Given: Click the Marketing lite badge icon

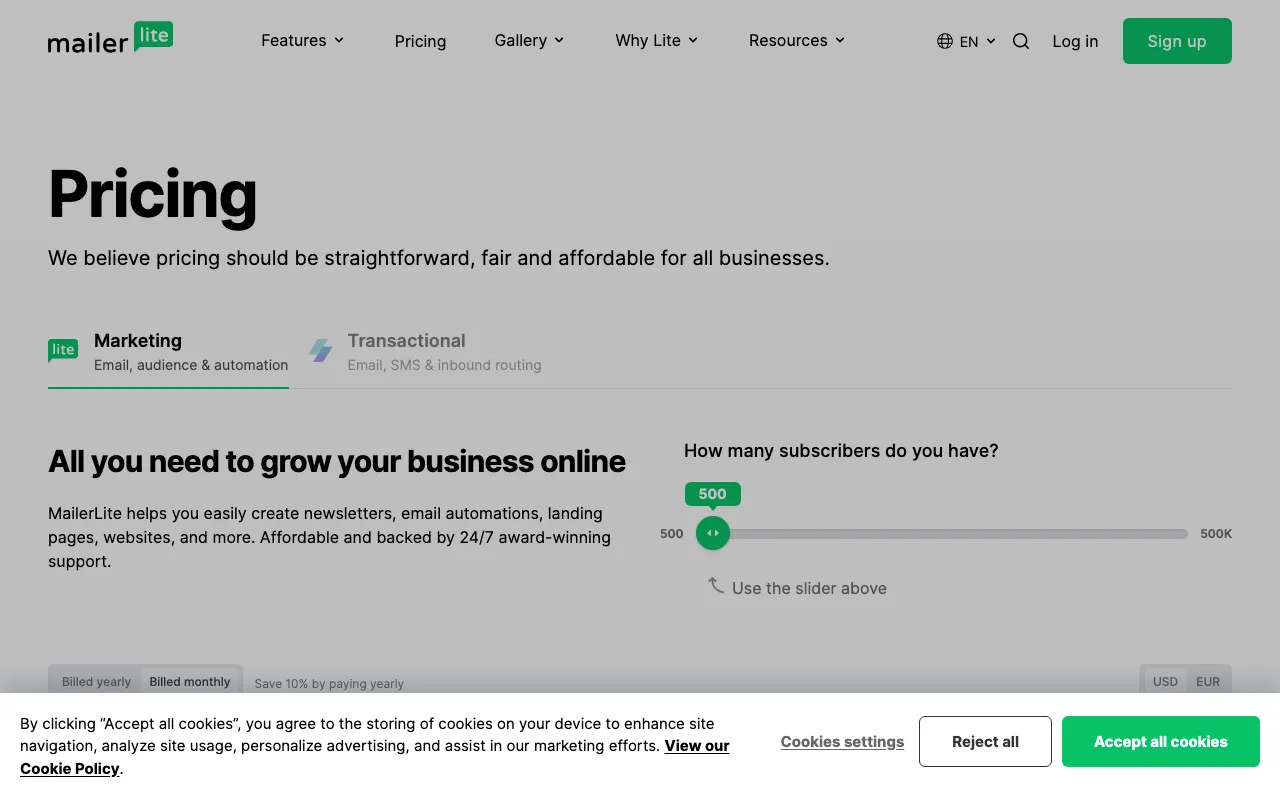Looking at the screenshot, I should (x=63, y=351).
